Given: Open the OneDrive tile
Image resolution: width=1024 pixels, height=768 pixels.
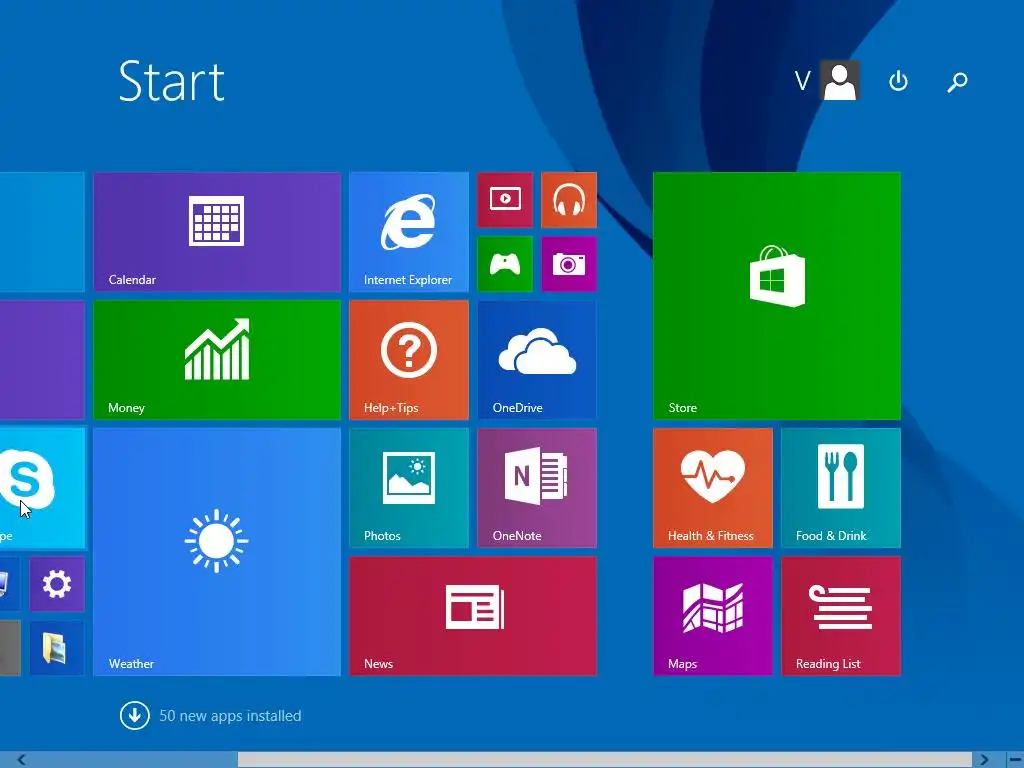Looking at the screenshot, I should pyautogui.click(x=537, y=360).
